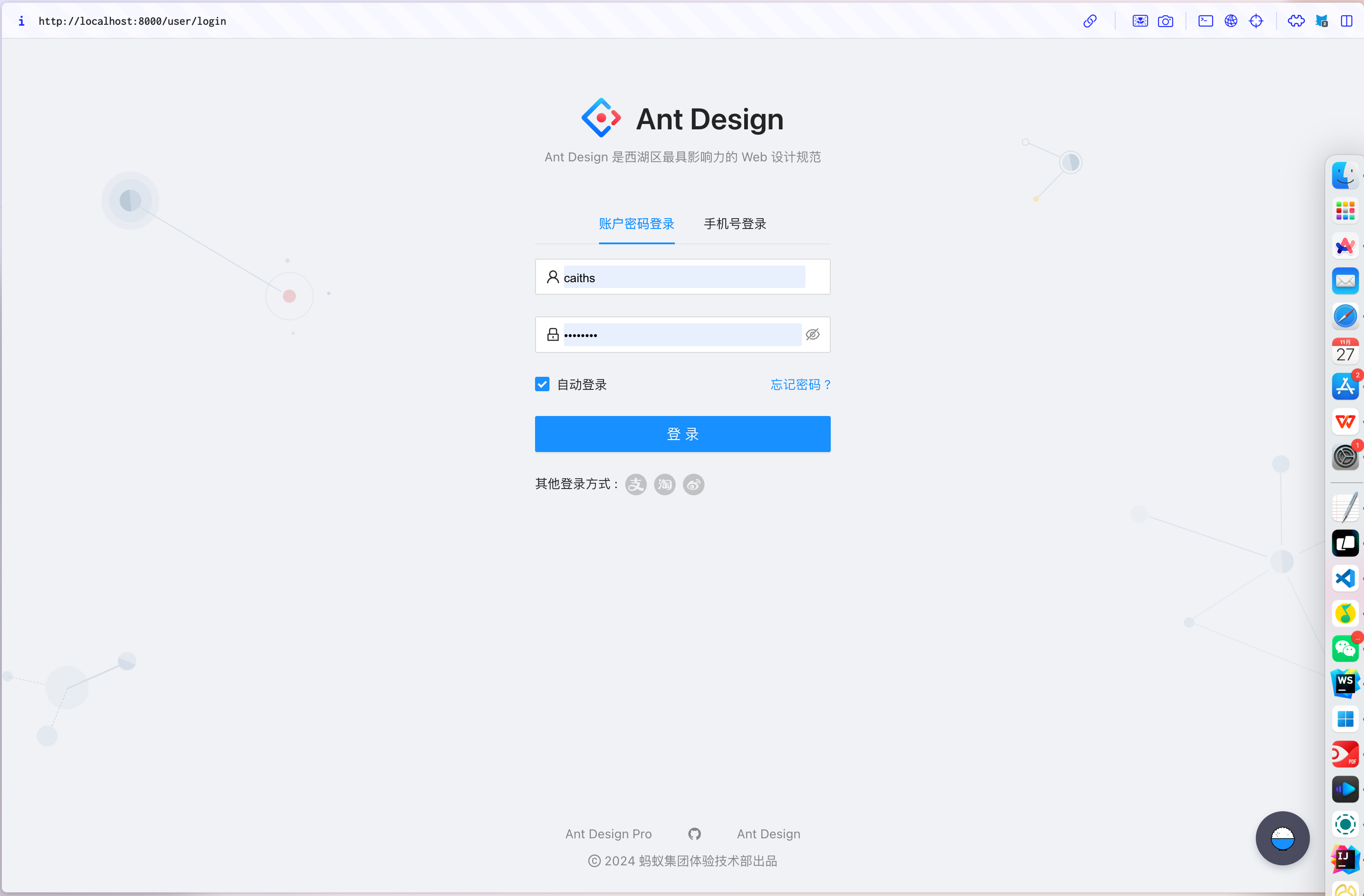Click the globe icon in the toolbar

1231,21
